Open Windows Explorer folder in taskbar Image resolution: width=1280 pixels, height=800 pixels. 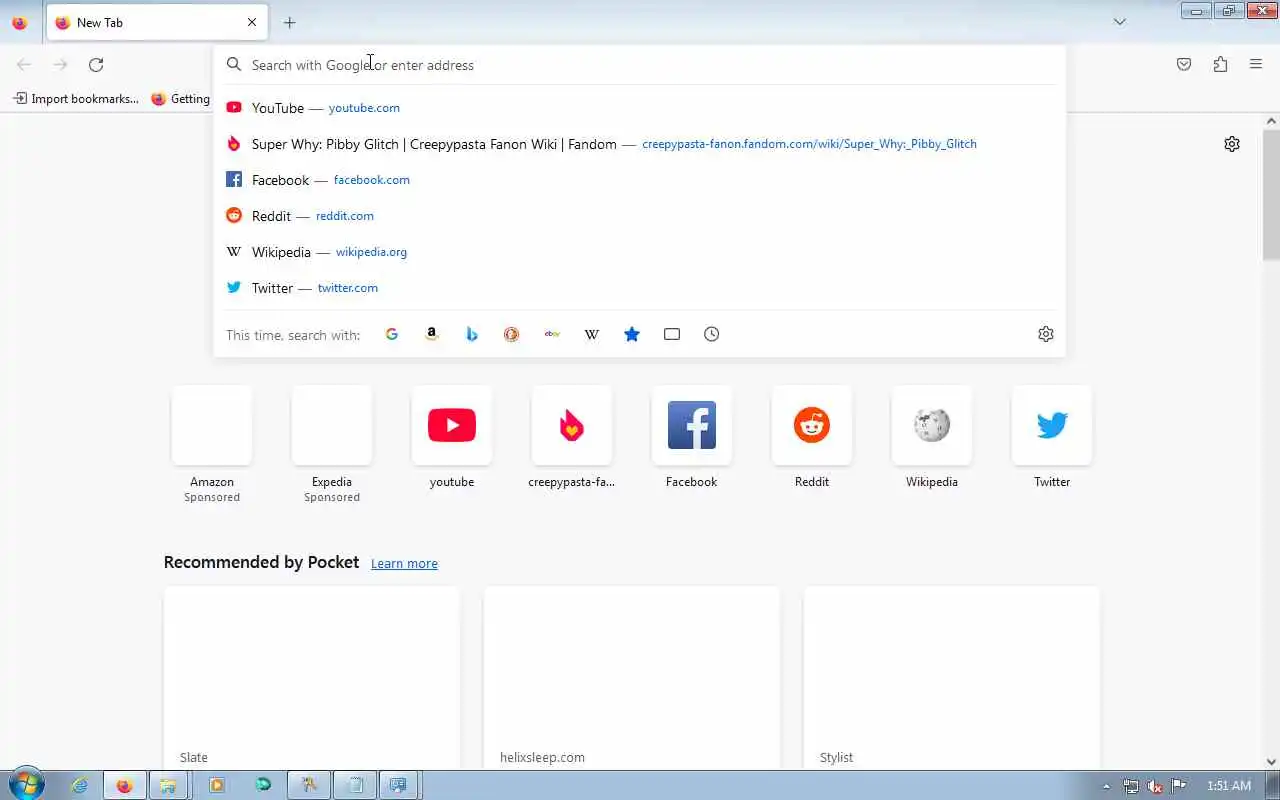coord(168,785)
